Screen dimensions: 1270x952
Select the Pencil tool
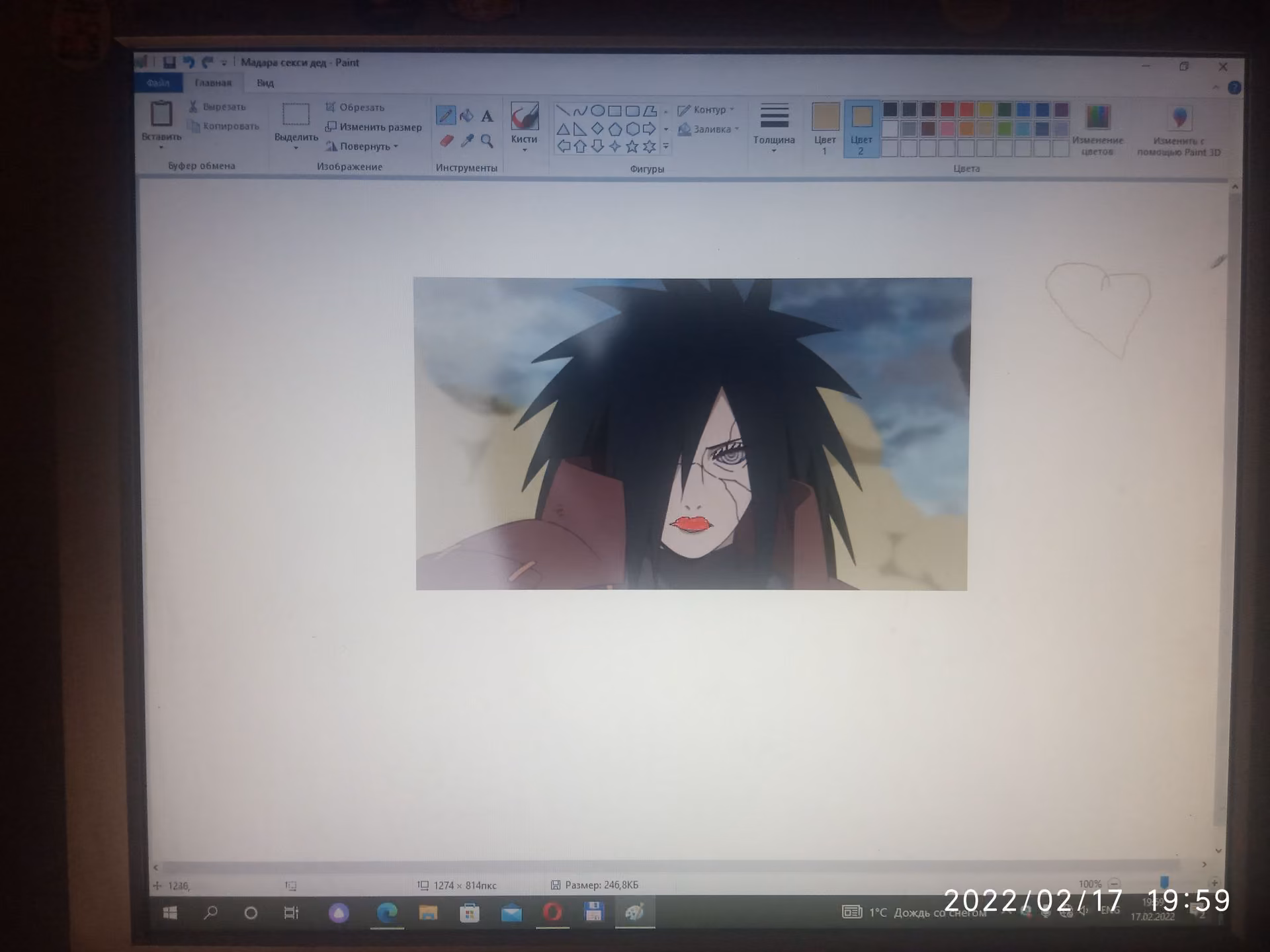[446, 116]
